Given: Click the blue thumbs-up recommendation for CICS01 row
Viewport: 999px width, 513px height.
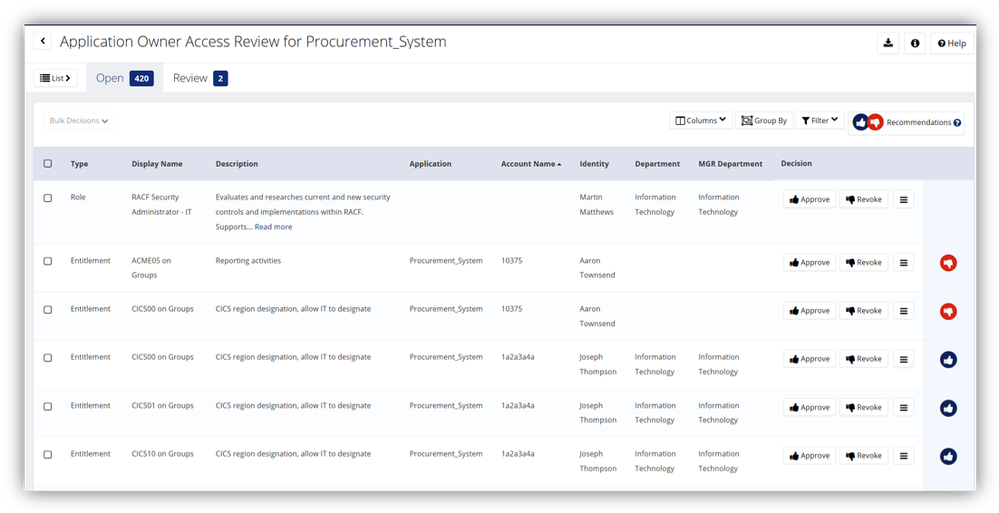Looking at the screenshot, I should (948, 408).
